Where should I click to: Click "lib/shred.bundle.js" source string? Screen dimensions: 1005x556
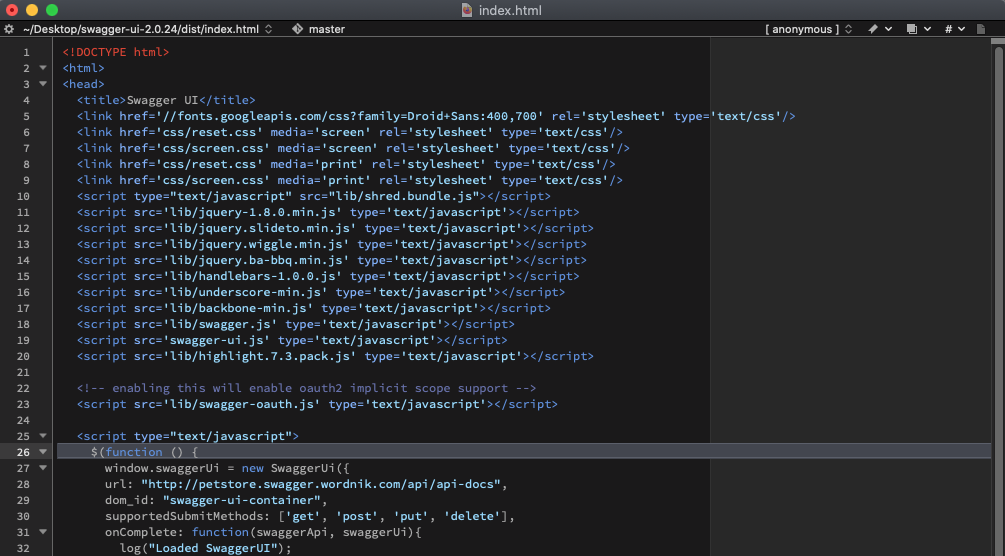coord(403,196)
